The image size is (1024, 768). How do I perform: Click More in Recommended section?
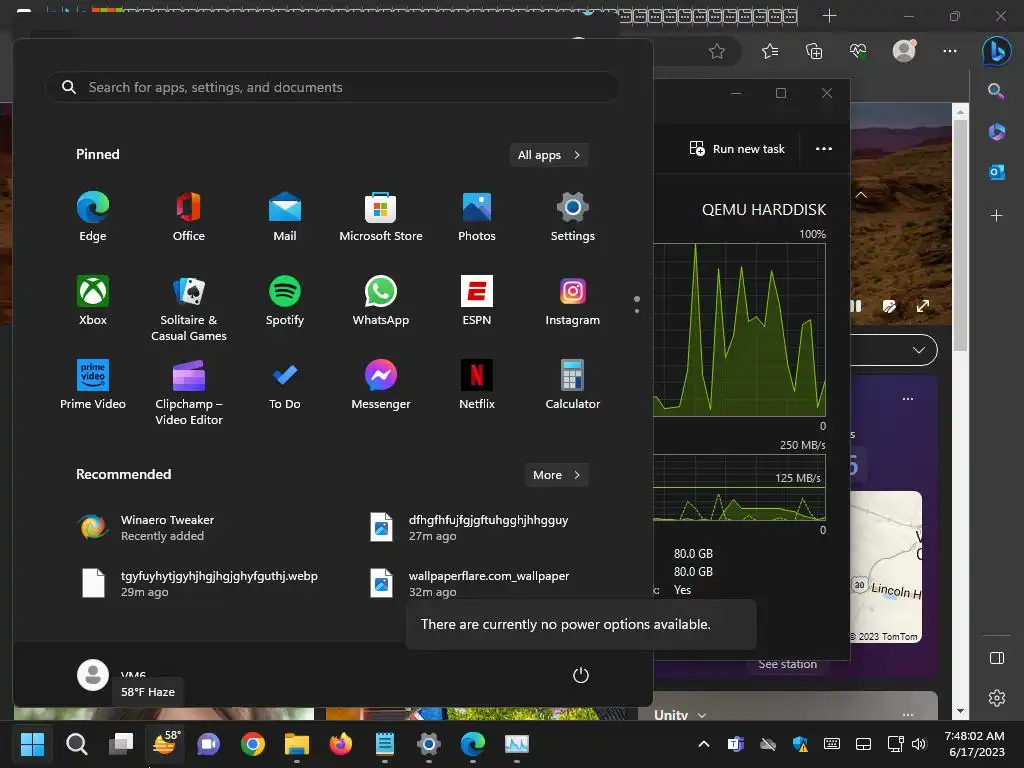(556, 475)
